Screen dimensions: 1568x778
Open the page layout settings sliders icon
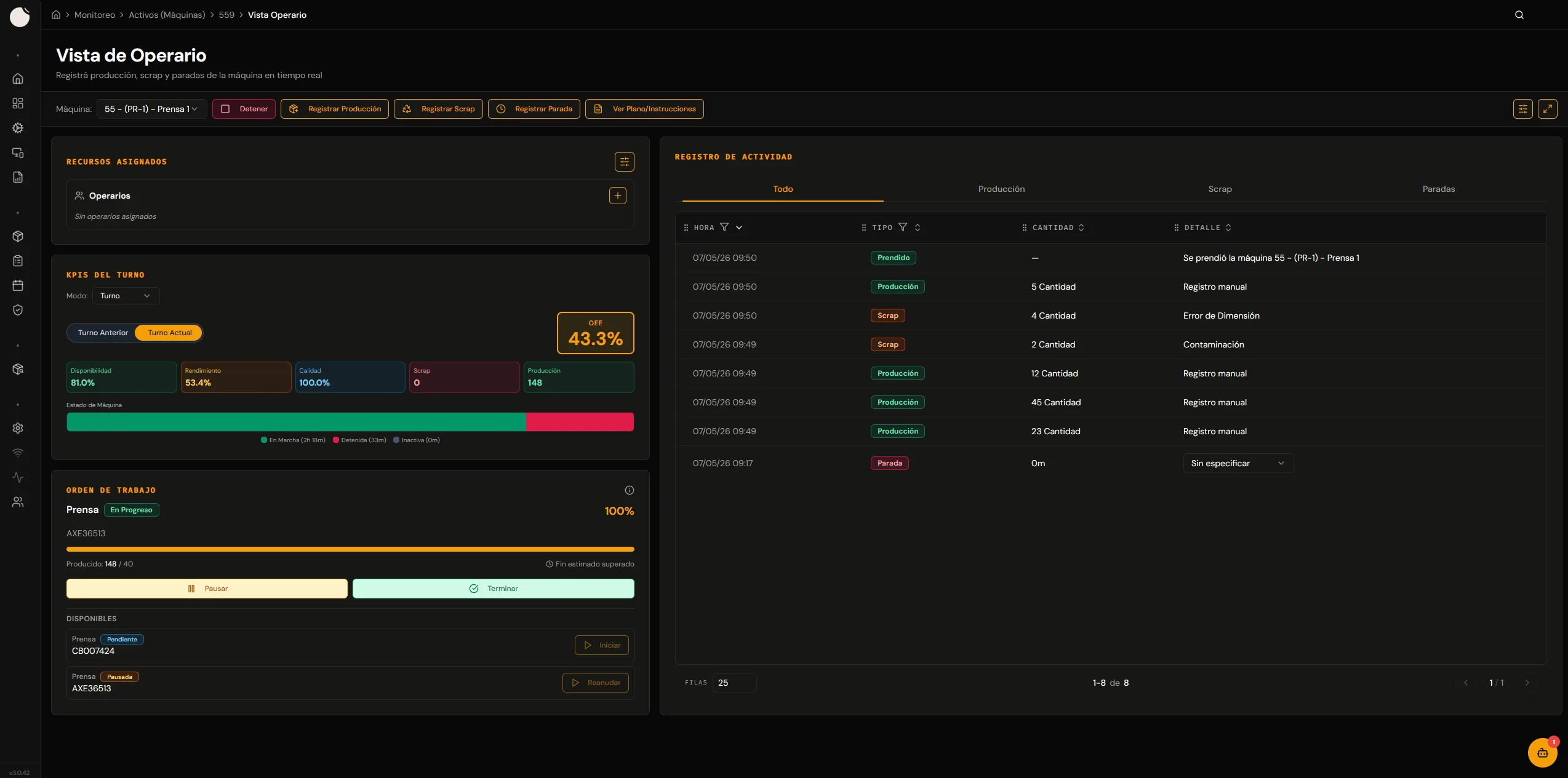pyautogui.click(x=1523, y=109)
